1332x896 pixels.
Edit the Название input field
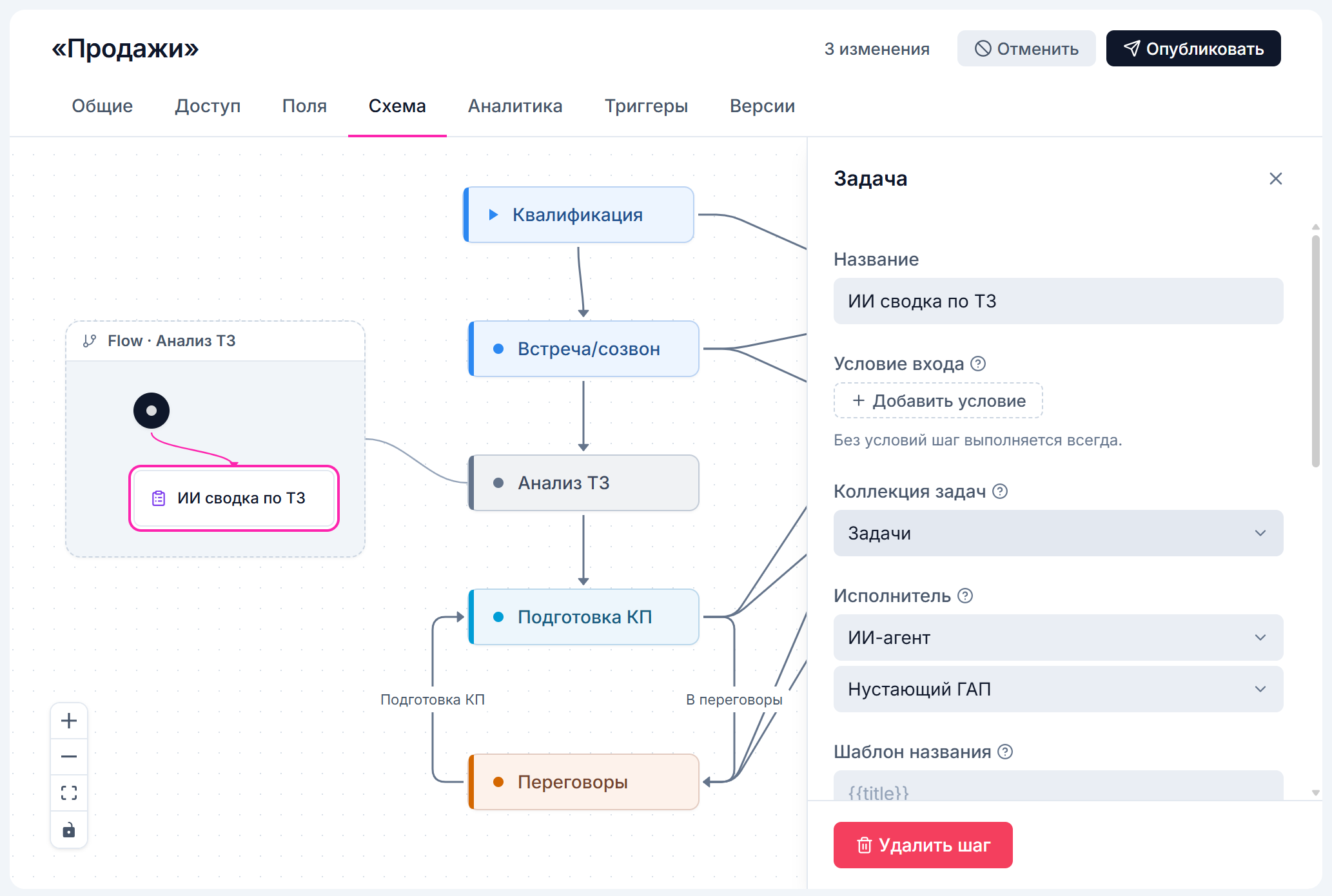pos(1058,301)
